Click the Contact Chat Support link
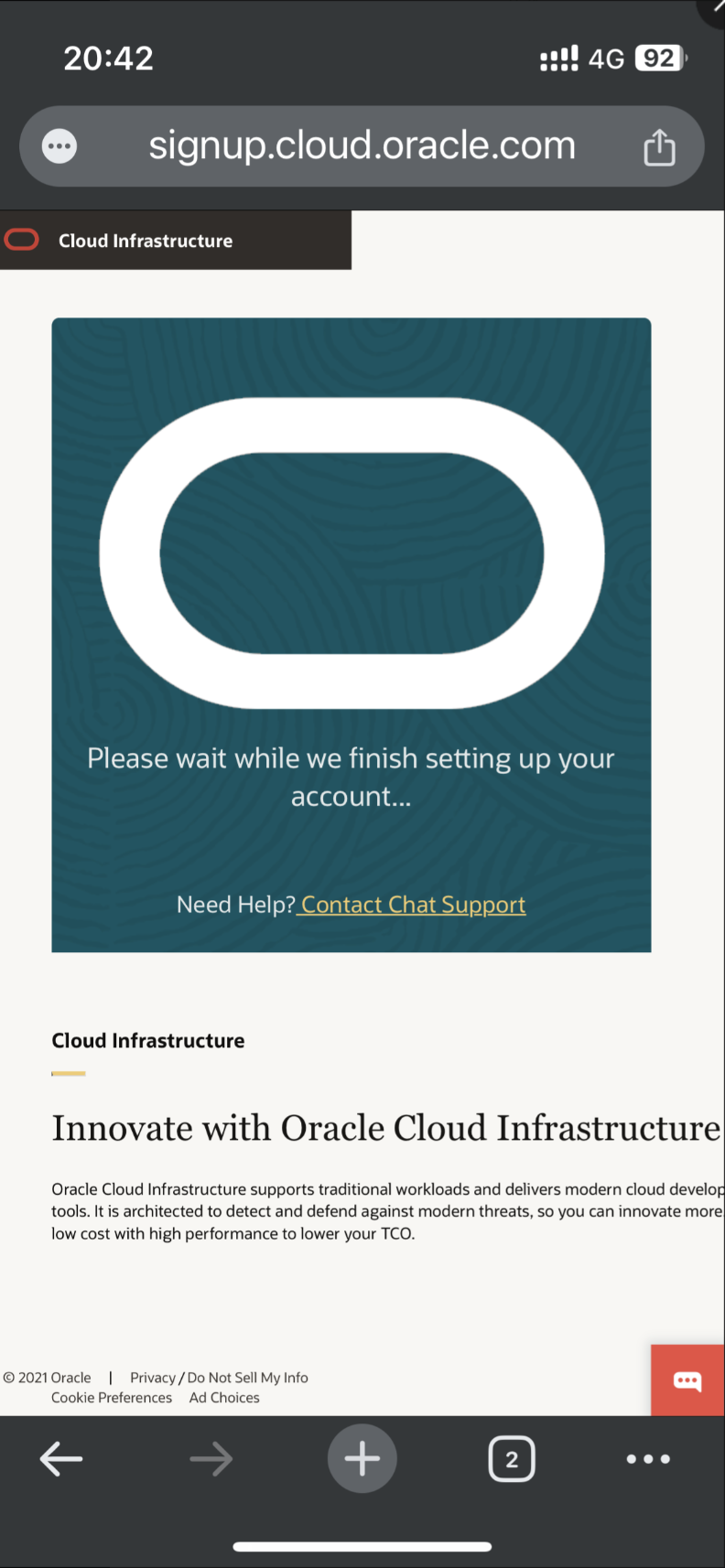The height and width of the screenshot is (1568, 725). tap(412, 905)
